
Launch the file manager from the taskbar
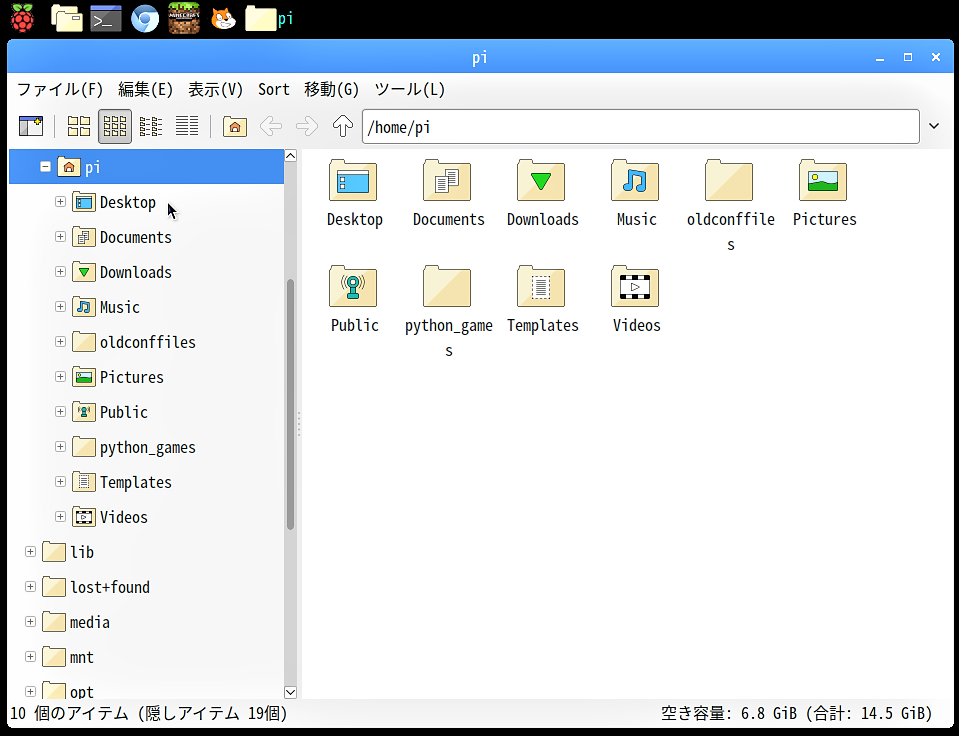coord(67,18)
